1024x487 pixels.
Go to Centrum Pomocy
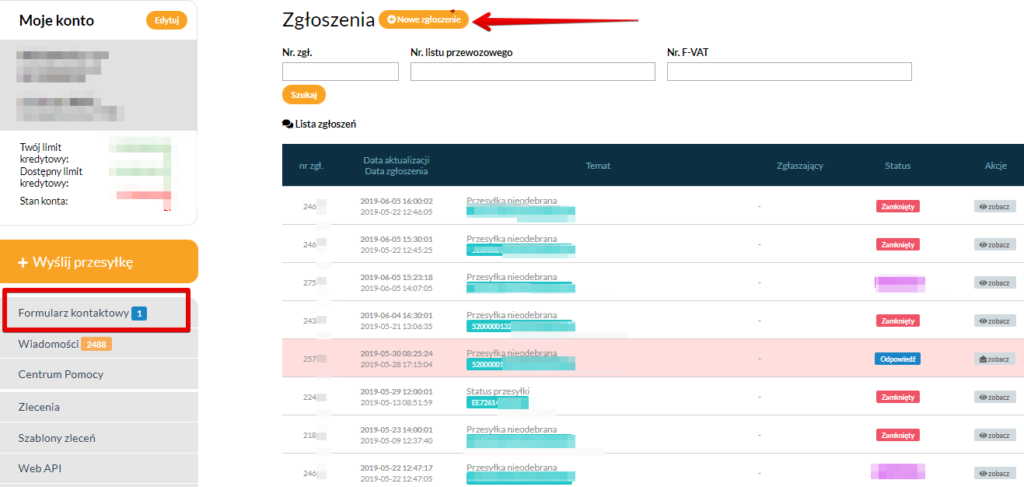61,374
